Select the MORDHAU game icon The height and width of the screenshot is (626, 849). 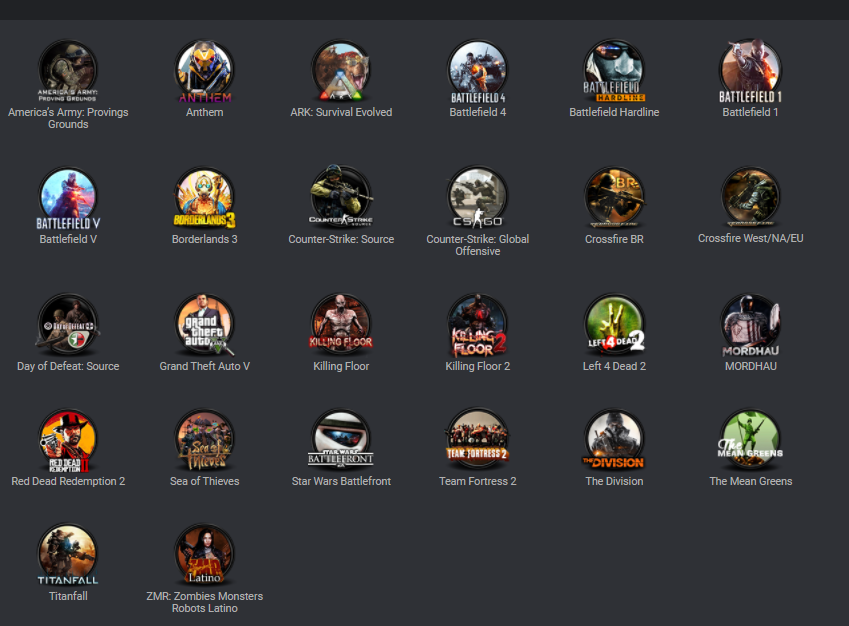[750, 325]
